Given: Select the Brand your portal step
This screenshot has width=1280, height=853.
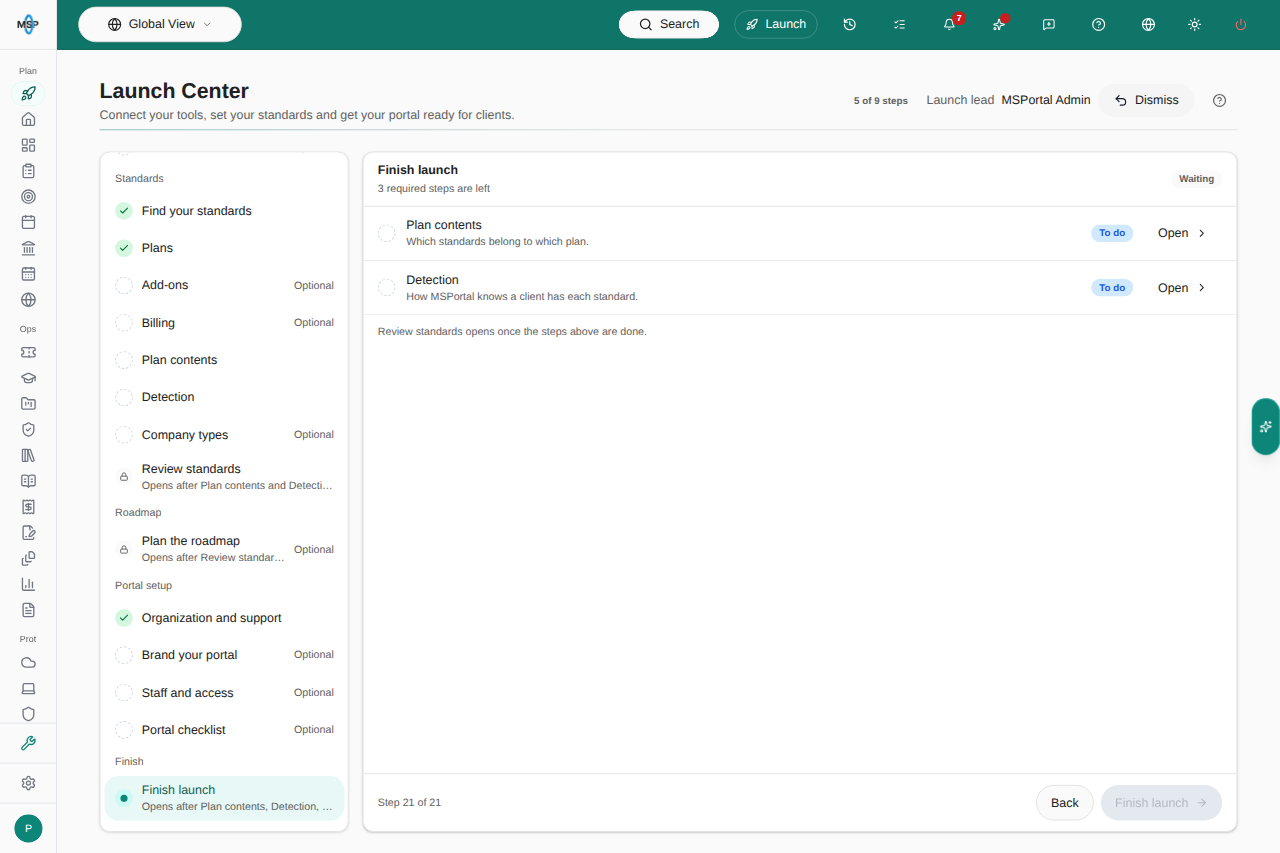Looking at the screenshot, I should tap(224, 655).
